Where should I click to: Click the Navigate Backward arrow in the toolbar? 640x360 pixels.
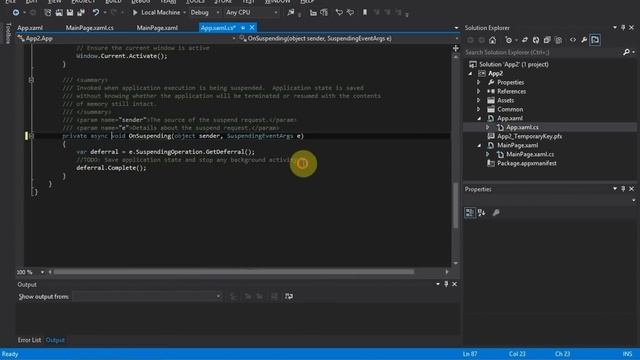(16, 13)
